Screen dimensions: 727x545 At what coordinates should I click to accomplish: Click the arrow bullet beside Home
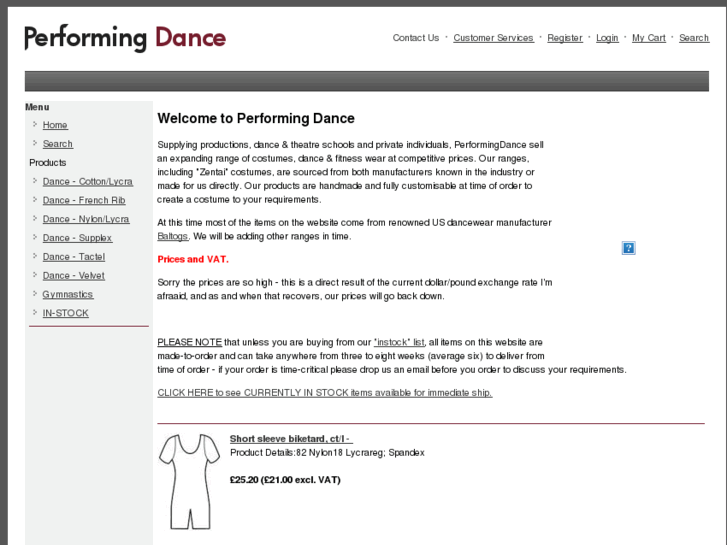pos(35,124)
